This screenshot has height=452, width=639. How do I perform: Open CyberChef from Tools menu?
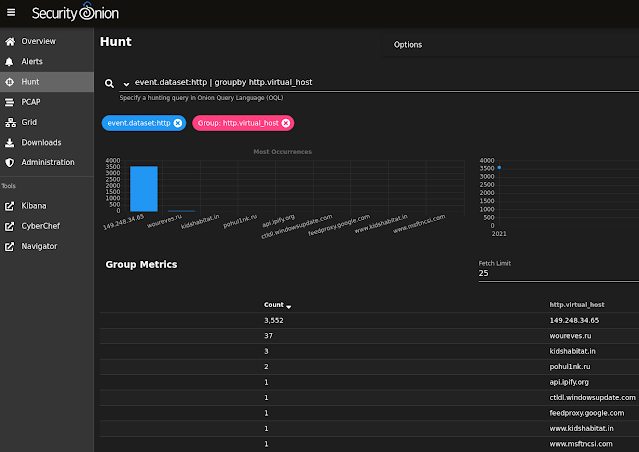[40, 226]
